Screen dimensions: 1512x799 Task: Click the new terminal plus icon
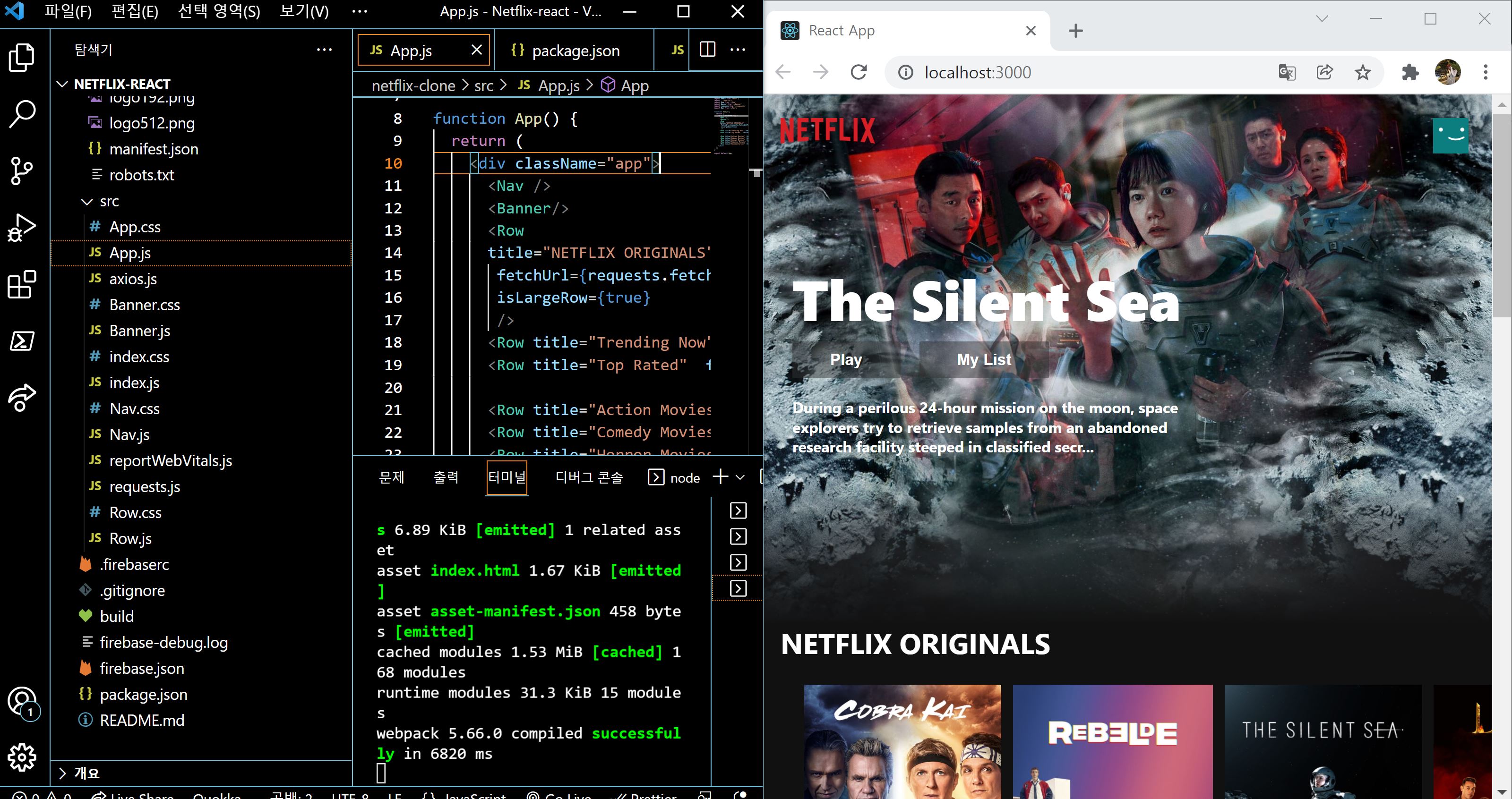coord(720,477)
